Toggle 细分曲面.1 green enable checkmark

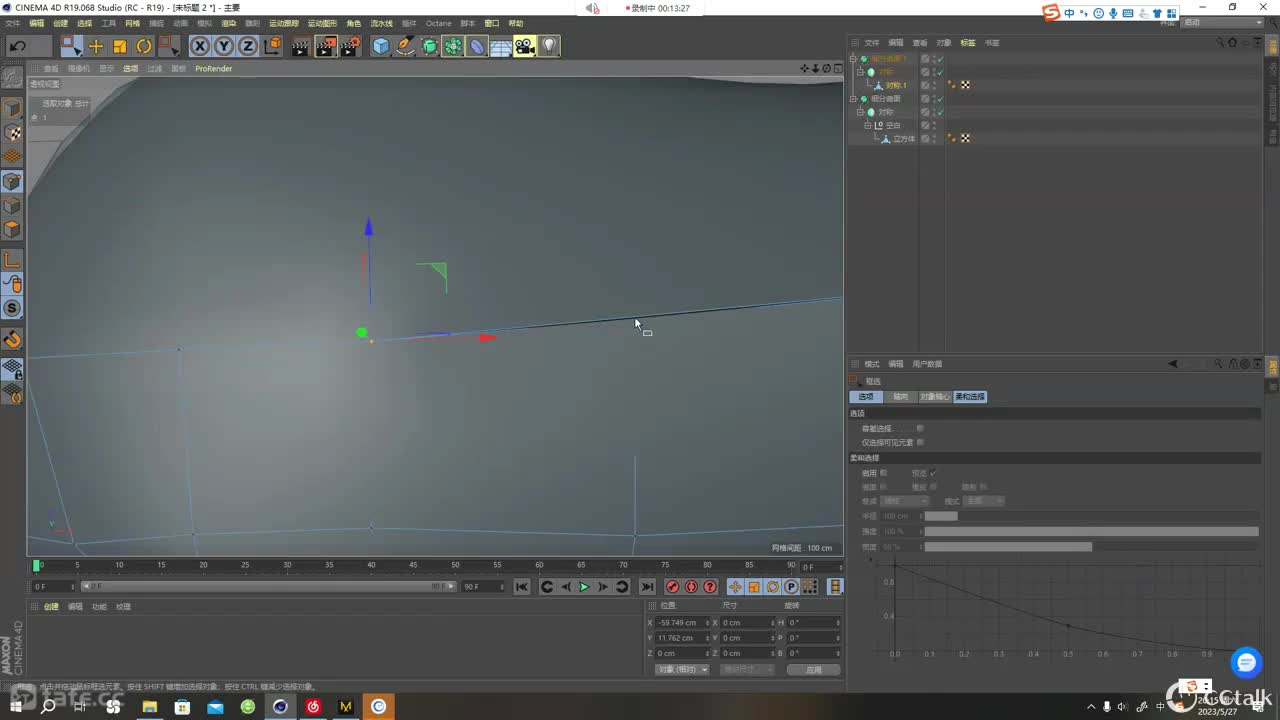(x=940, y=59)
